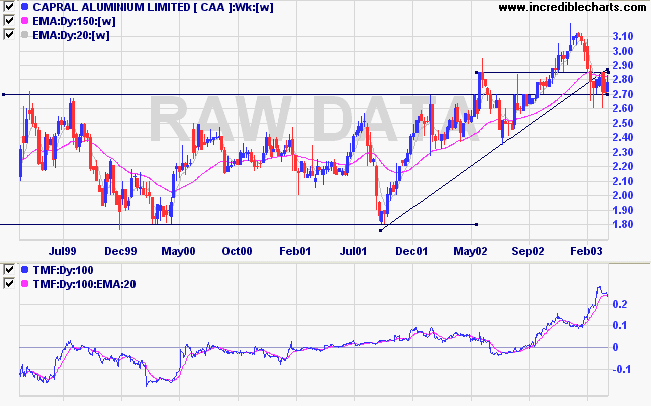Screen dimensions: 651x406
Task: Click blue color dot beside CAPRAL ALUMINIUM
Action: click(24, 7)
